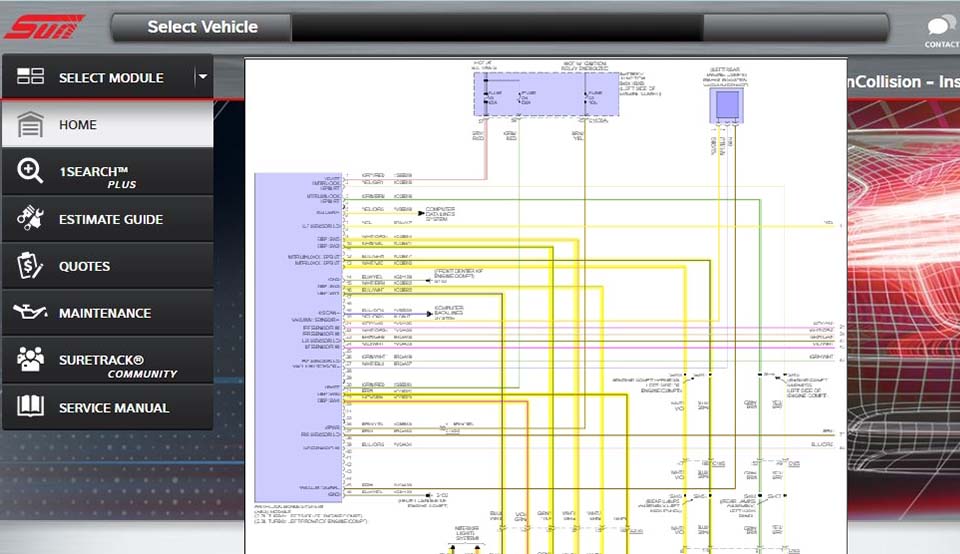Select the Estimate Guide menu item
Viewport: 960px width, 554px height.
111,220
